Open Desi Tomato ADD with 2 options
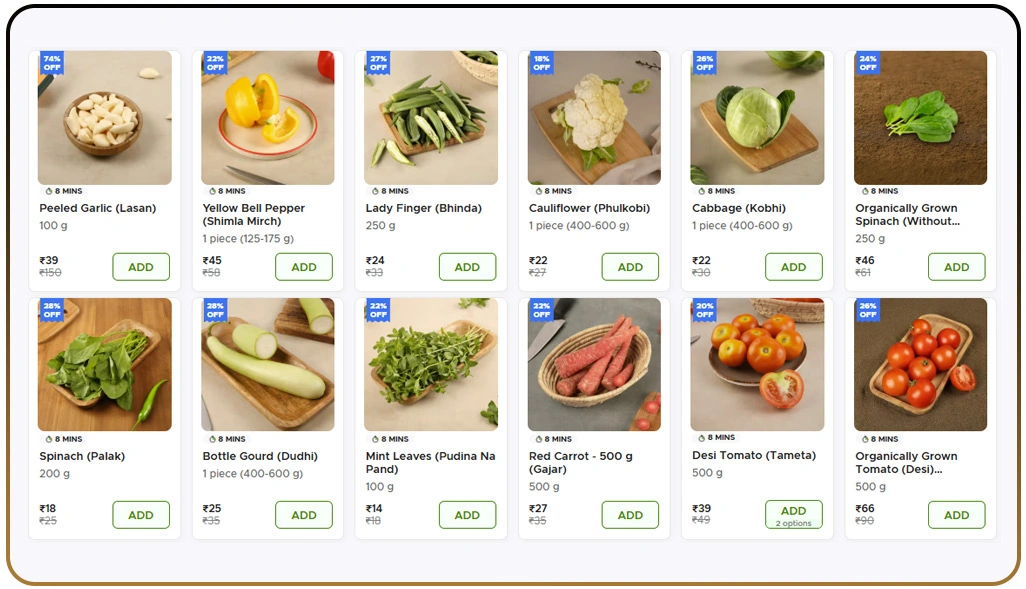 click(793, 514)
